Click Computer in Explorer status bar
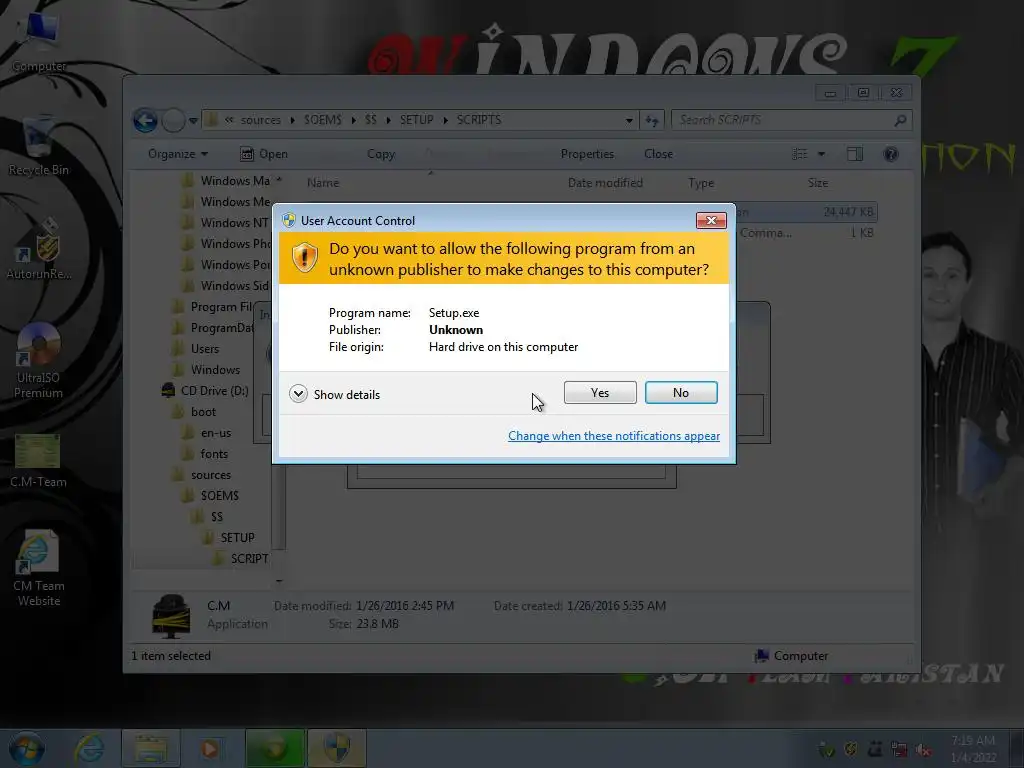Viewport: 1024px width, 768px height. coord(792,656)
